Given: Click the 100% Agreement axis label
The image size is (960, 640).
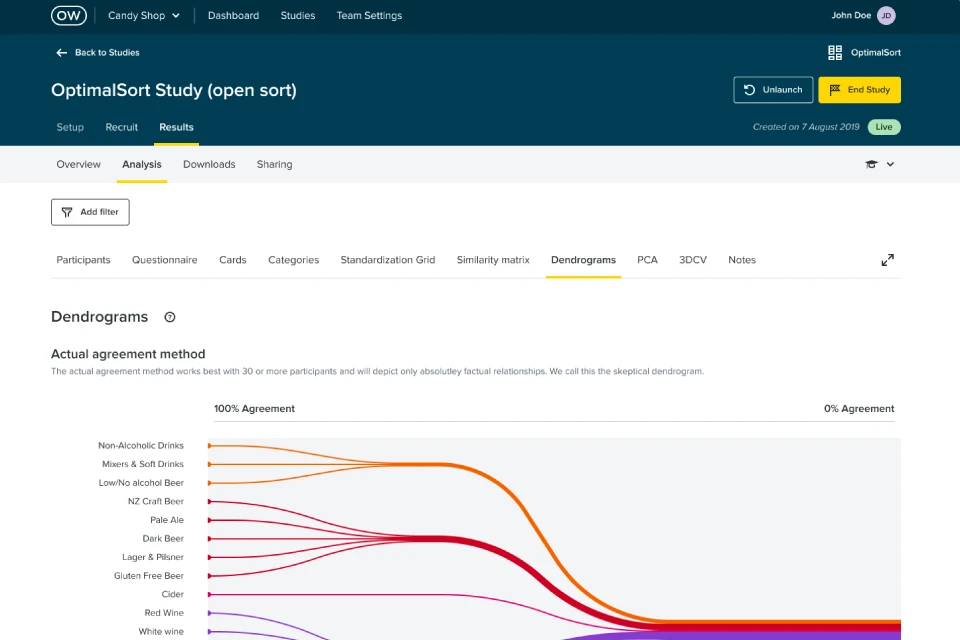Looking at the screenshot, I should (254, 408).
